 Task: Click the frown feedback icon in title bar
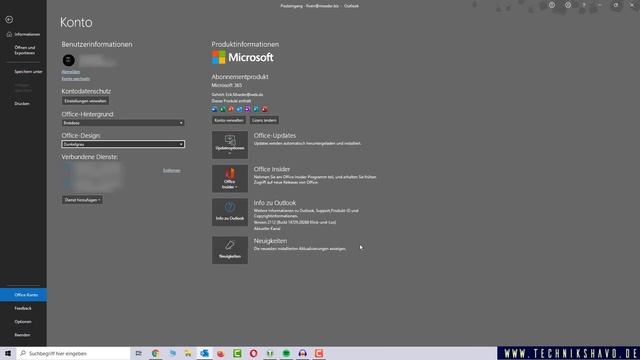coord(568,5)
